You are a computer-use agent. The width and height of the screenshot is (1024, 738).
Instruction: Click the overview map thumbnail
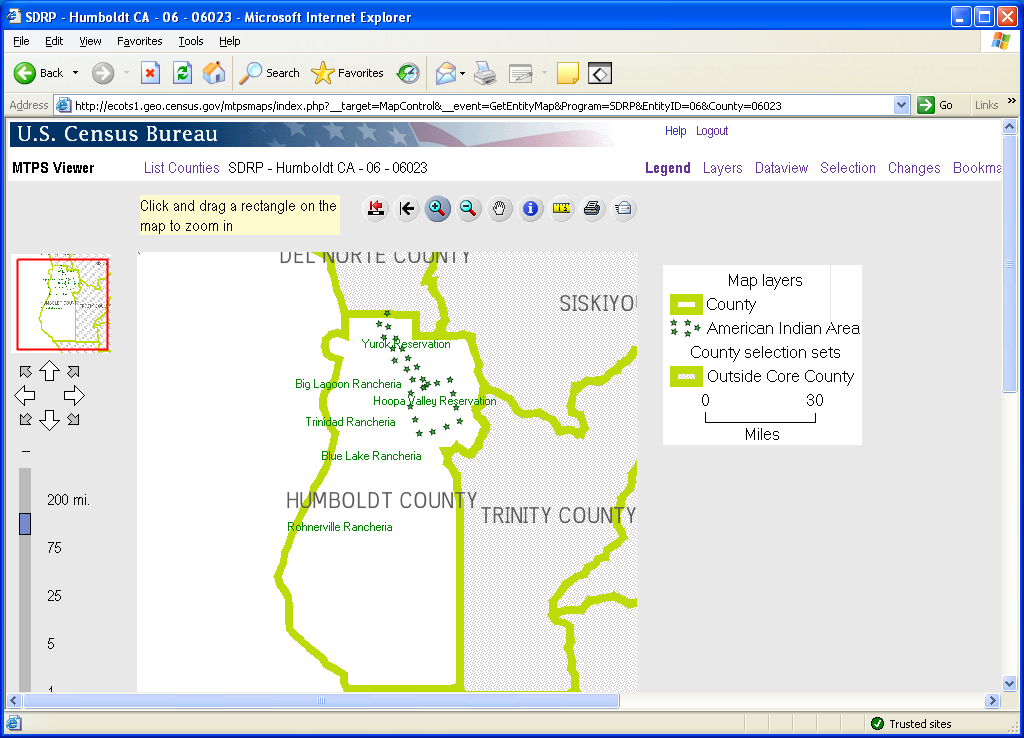[60, 304]
